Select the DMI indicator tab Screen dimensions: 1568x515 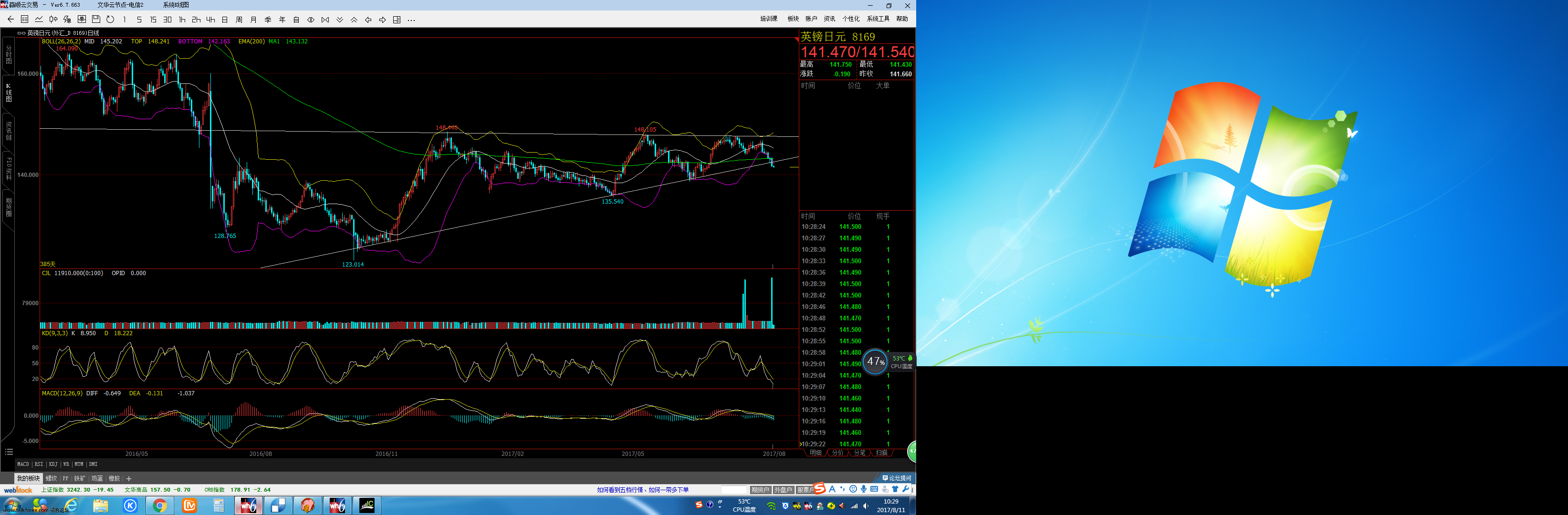pyautogui.click(x=93, y=464)
